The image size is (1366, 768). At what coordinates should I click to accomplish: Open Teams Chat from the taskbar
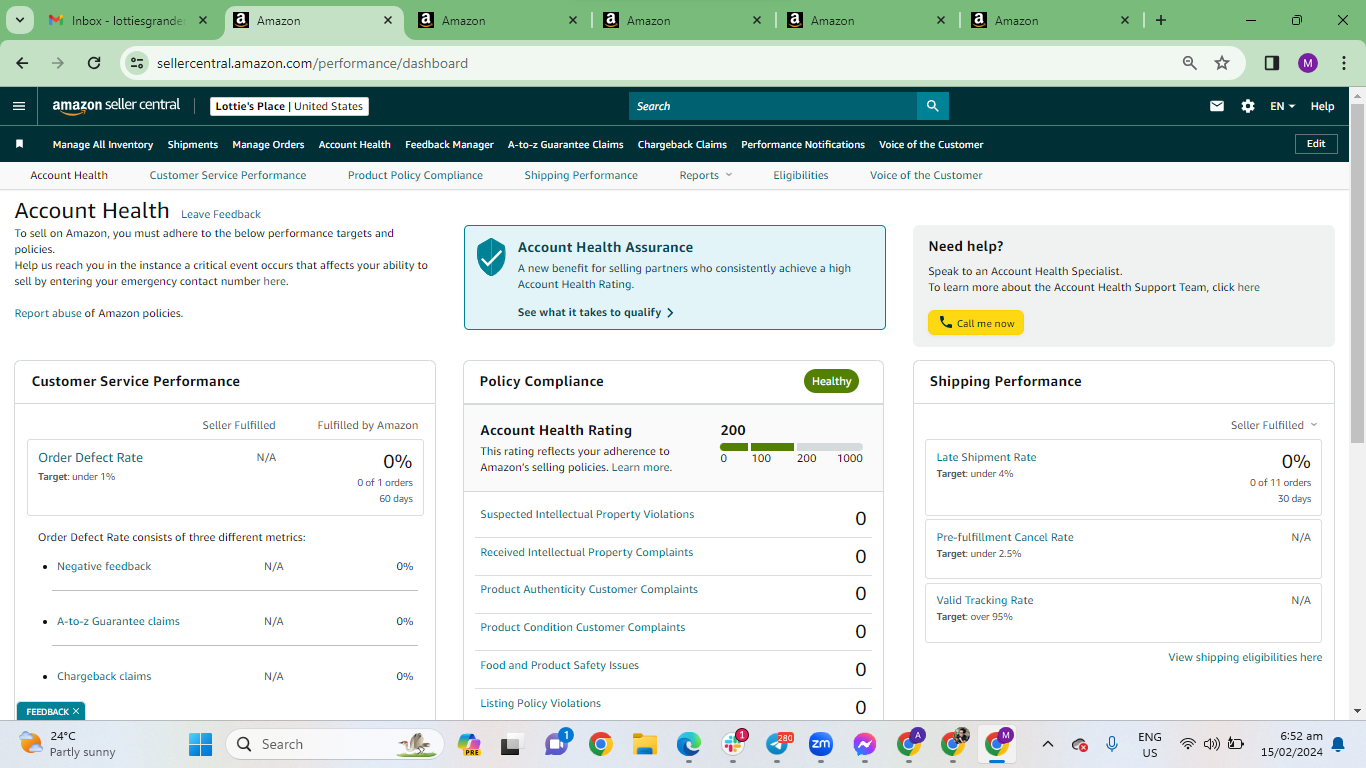click(x=556, y=744)
